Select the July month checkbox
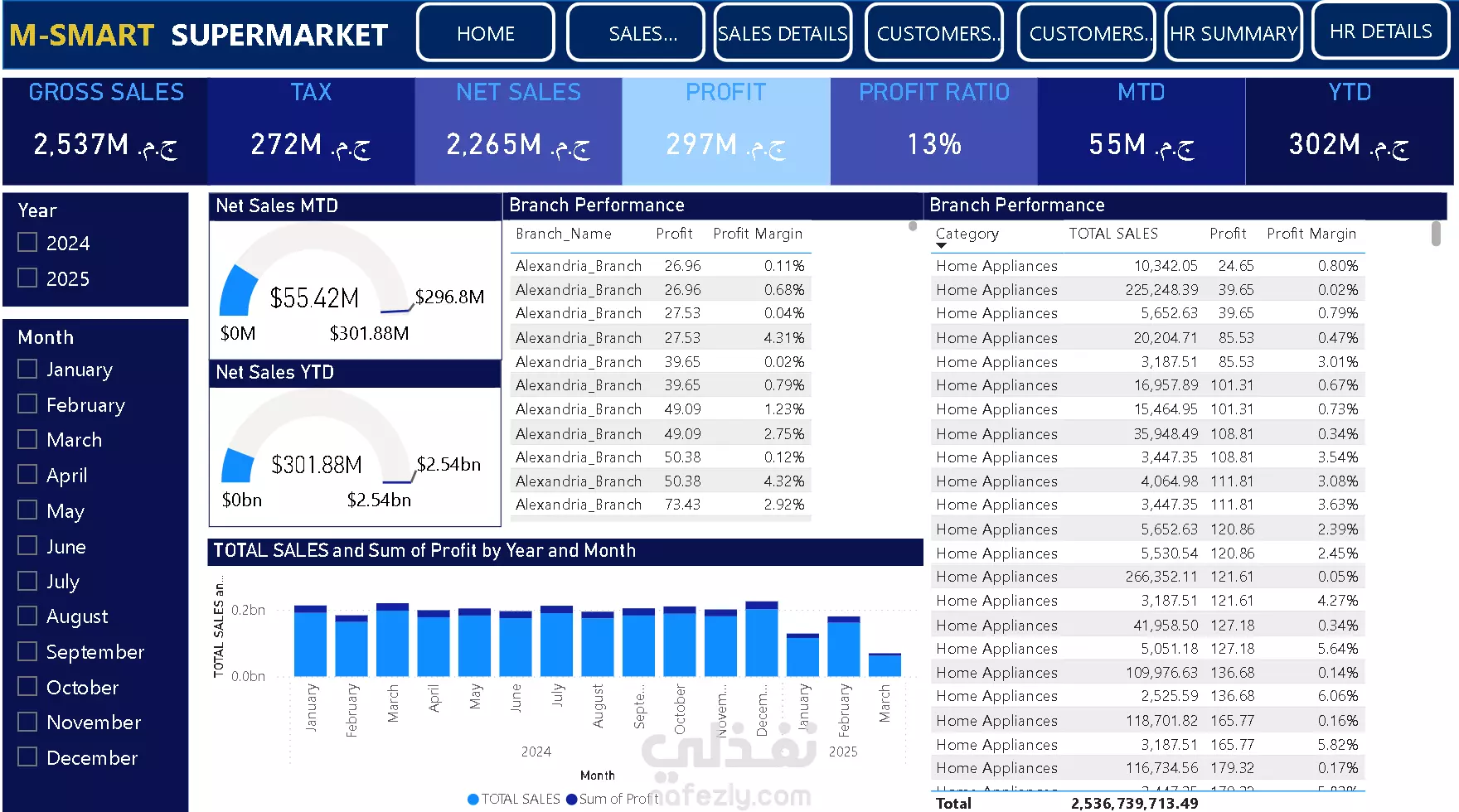This screenshot has height=812, width=1459. pos(27,581)
